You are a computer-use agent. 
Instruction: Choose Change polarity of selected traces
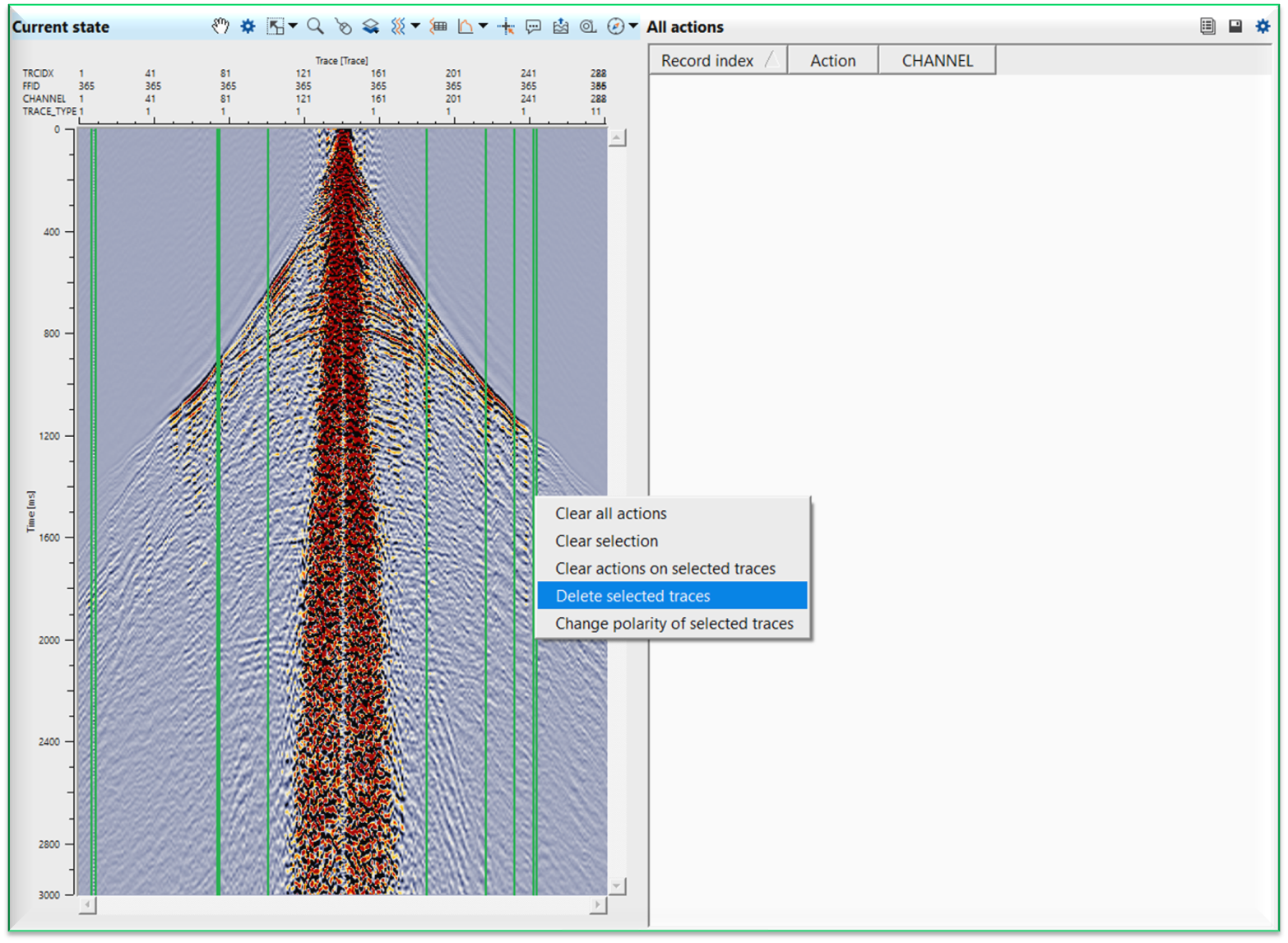point(673,624)
